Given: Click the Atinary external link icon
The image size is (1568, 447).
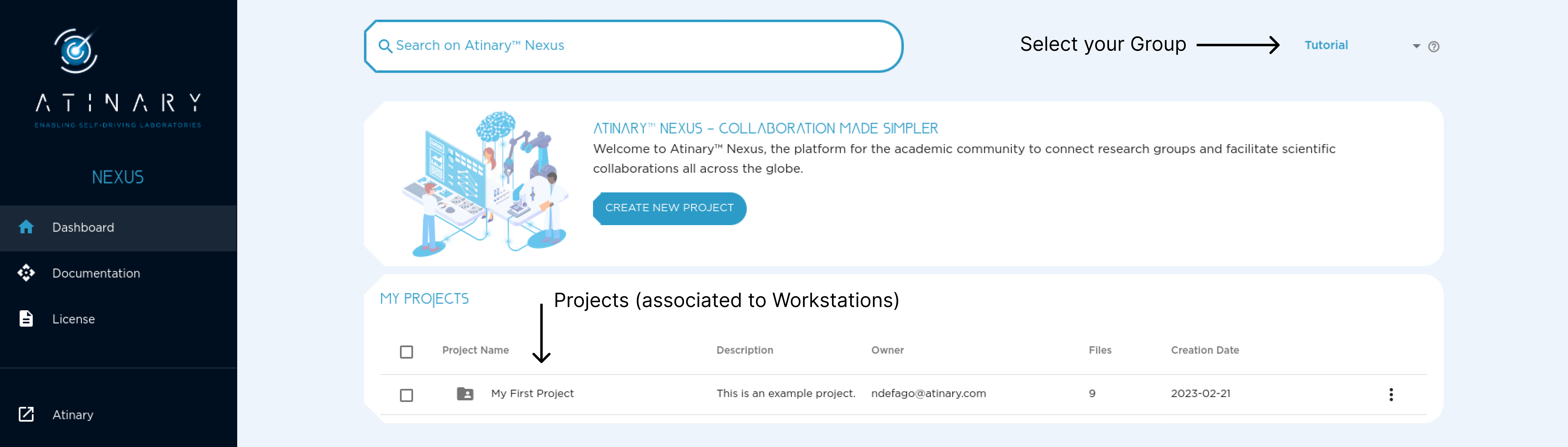Looking at the screenshot, I should [x=26, y=414].
